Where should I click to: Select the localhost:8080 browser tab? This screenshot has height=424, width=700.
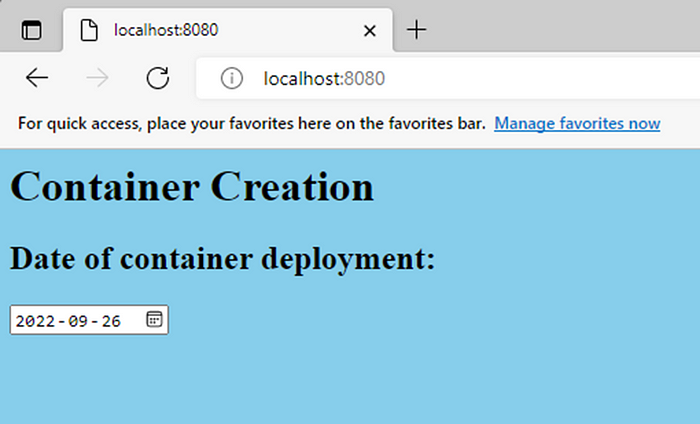(228, 30)
